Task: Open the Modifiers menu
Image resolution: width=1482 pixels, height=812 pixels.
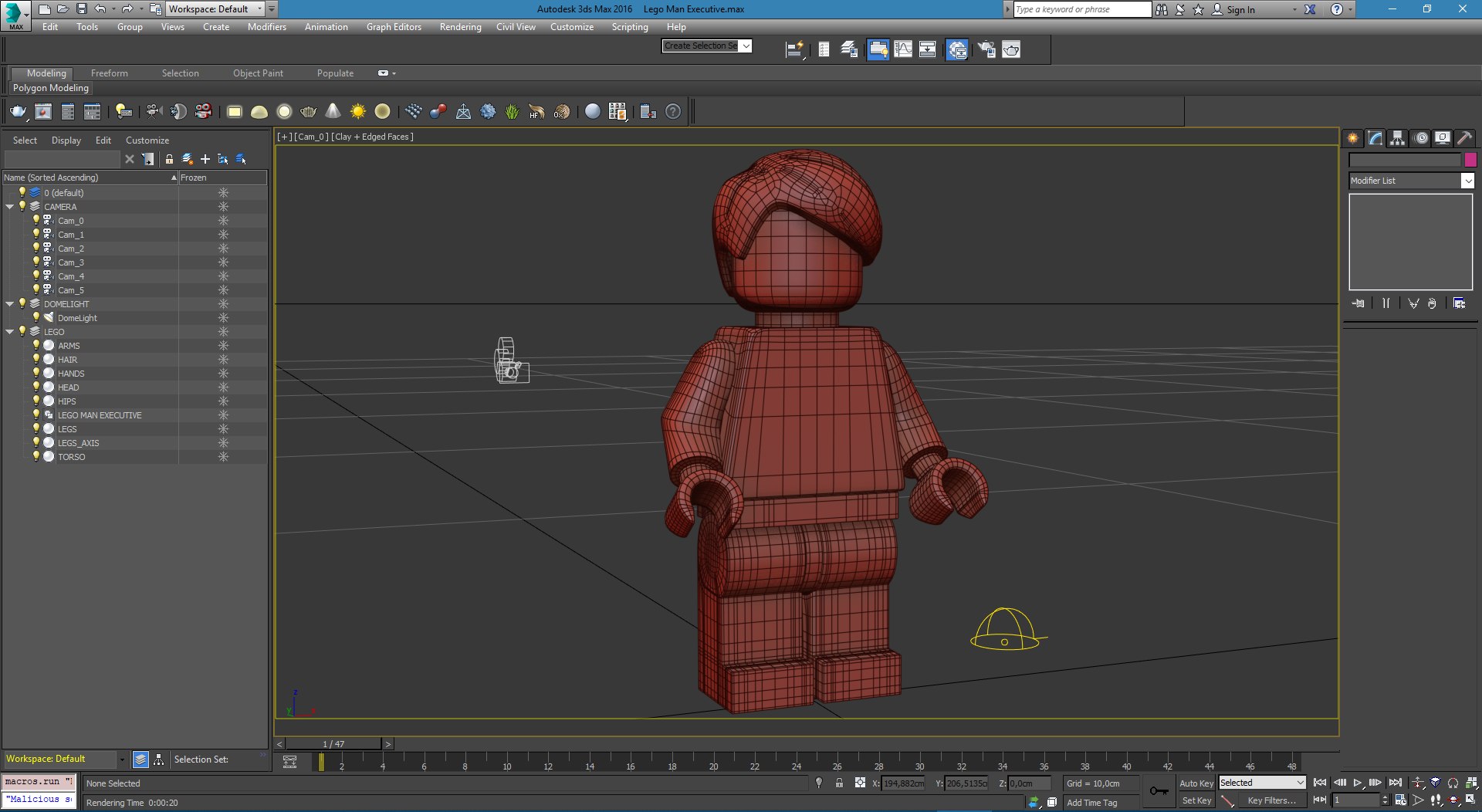Action: 266,27
